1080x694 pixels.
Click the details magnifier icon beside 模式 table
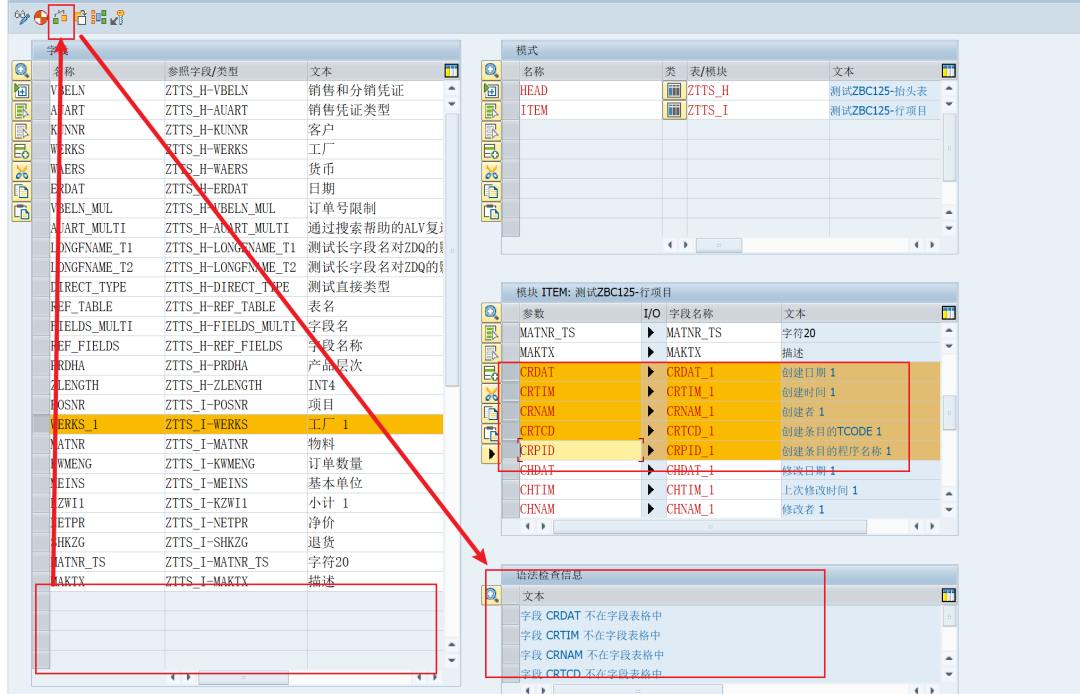point(491,70)
